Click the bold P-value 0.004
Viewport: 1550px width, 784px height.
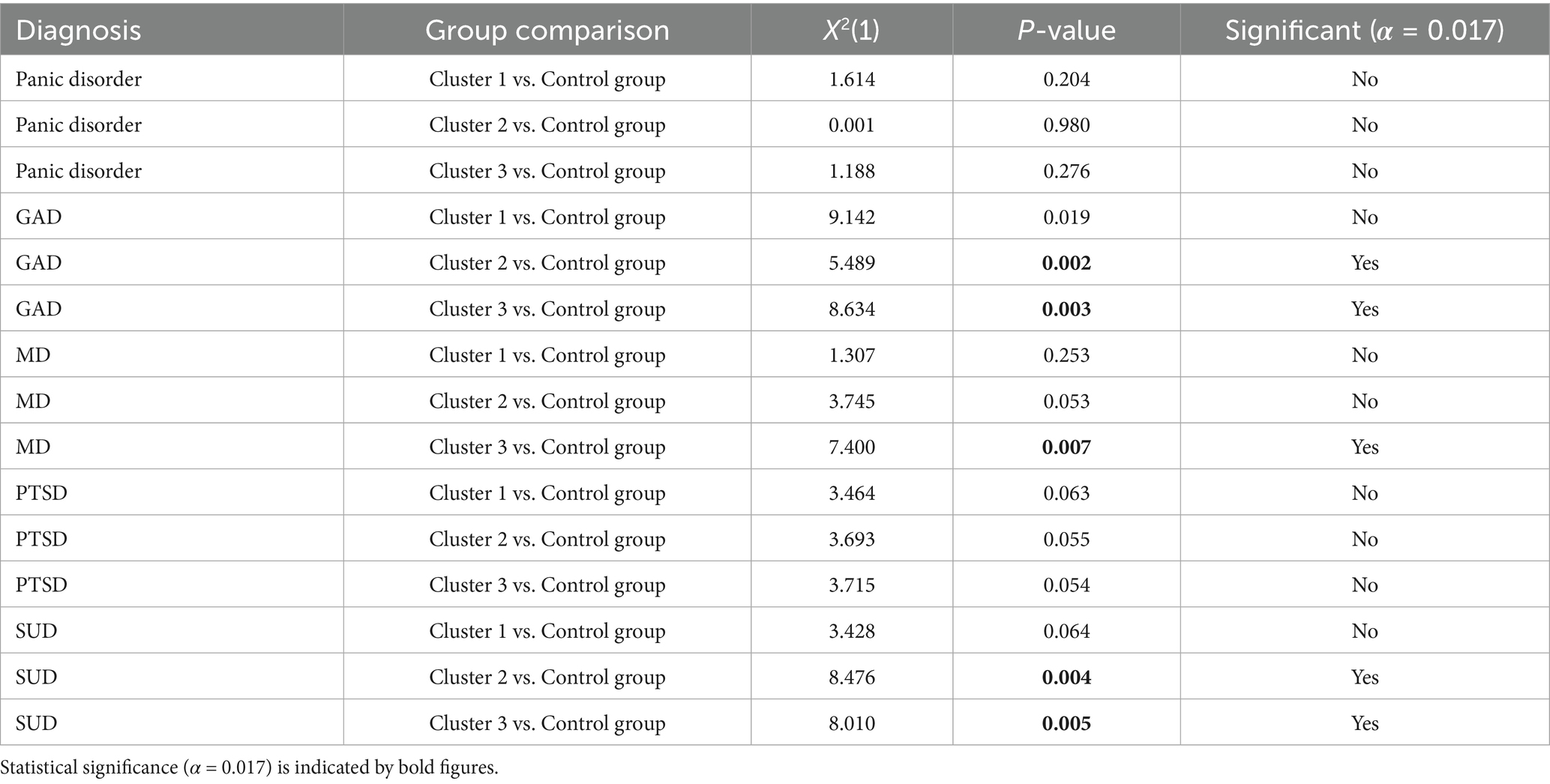tap(1066, 678)
